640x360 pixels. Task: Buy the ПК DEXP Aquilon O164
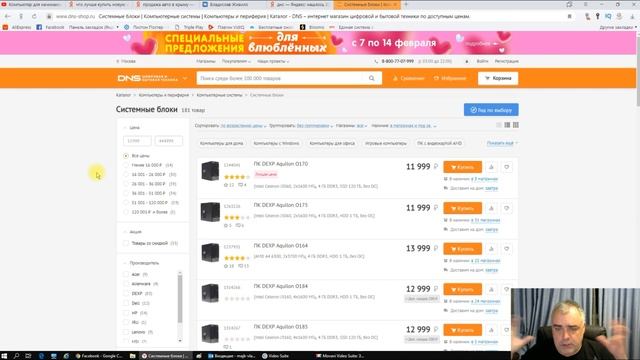click(x=462, y=249)
